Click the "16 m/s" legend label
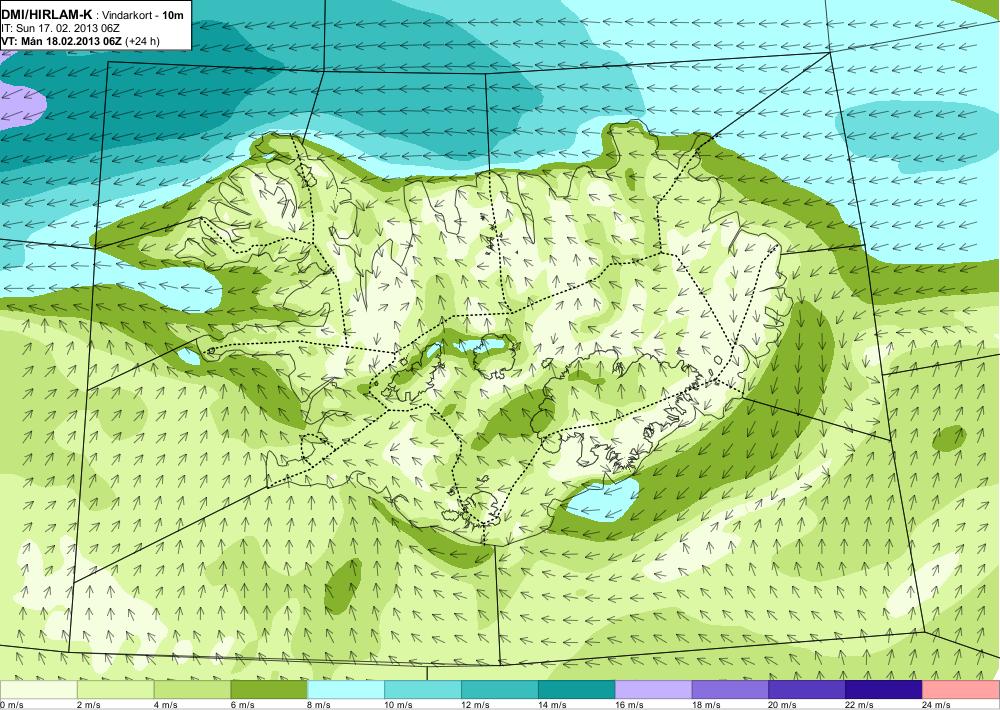 pyautogui.click(x=629, y=705)
